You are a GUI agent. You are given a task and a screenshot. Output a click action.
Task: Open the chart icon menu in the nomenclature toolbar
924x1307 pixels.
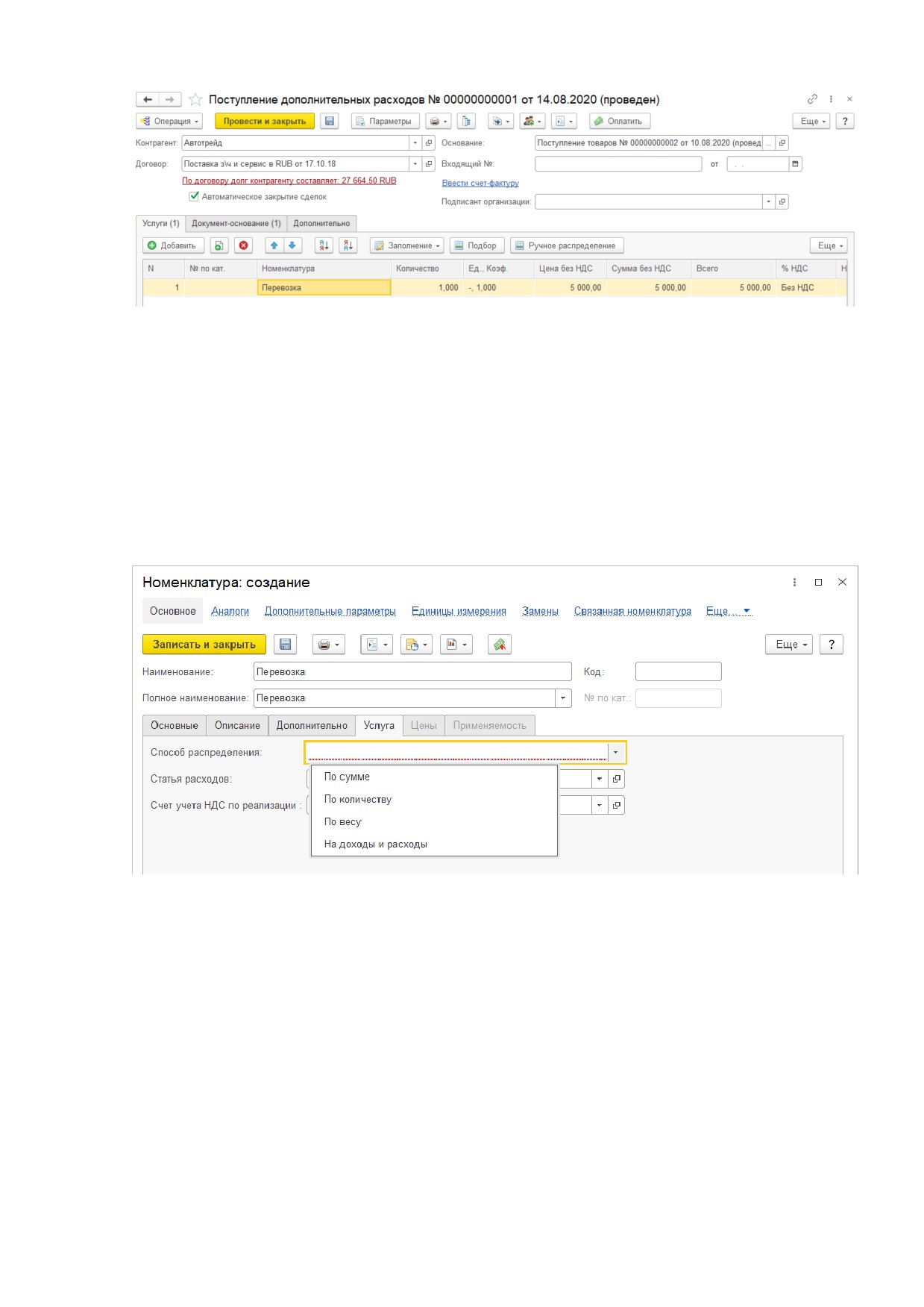click(456, 645)
